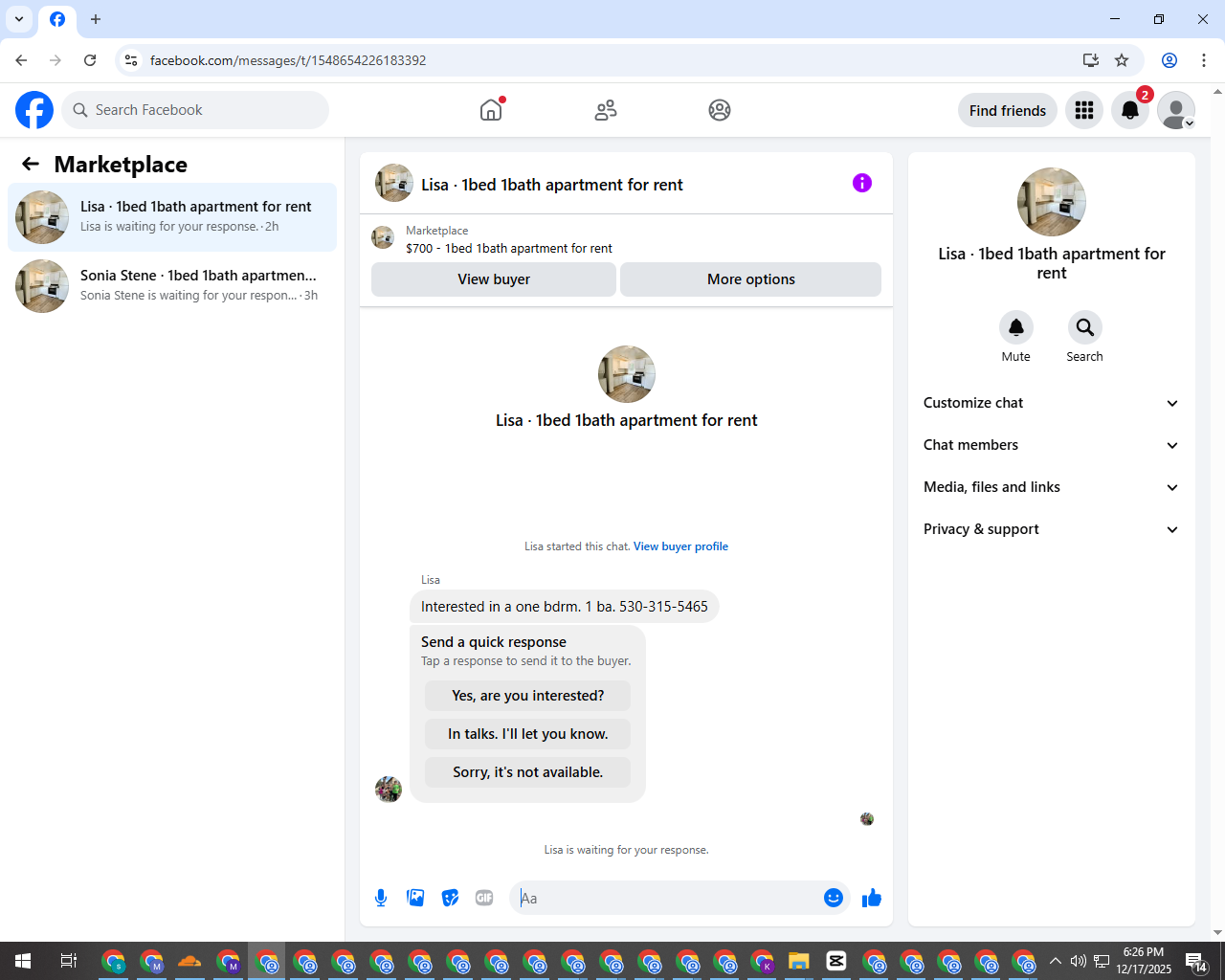
Task: Click Lisa's sender avatar beside the message
Action: pyautogui.click(x=389, y=790)
